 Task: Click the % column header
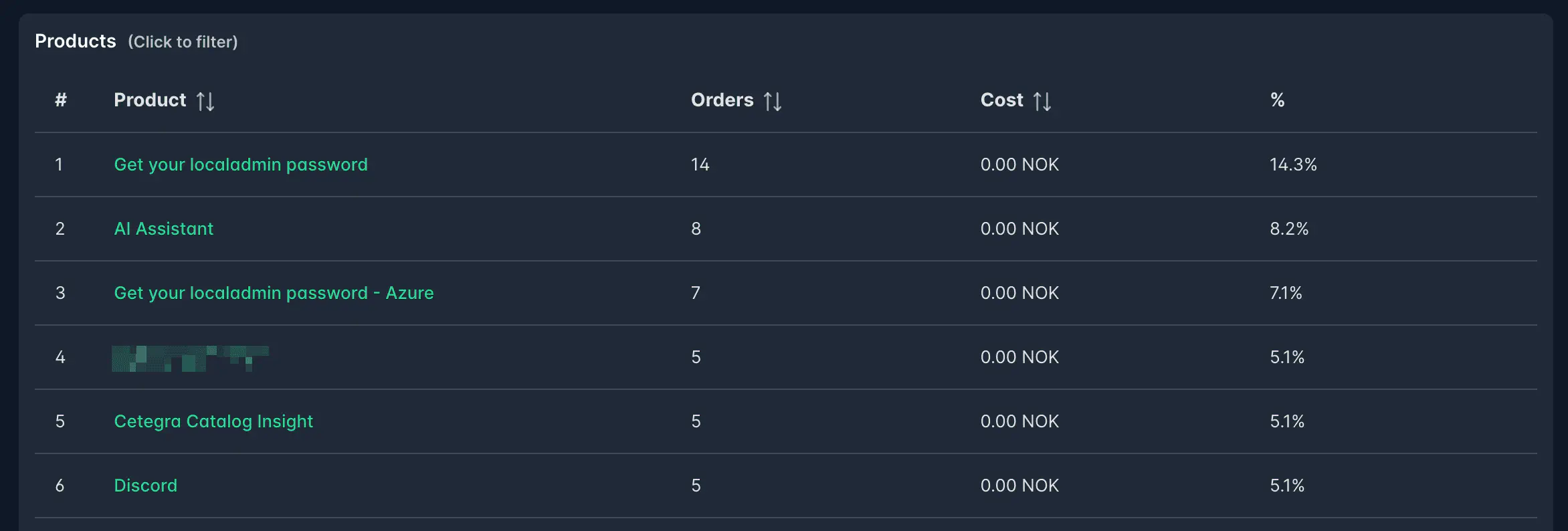click(1277, 100)
